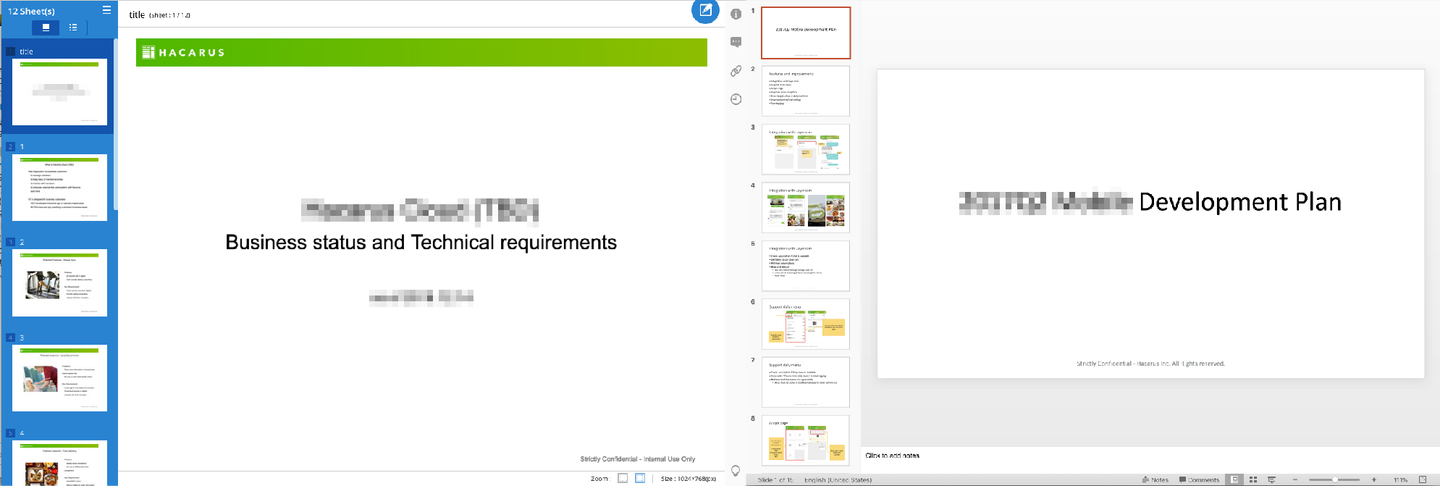This screenshot has width=1440, height=486.
Task: Click 'Development Plan' slide title text
Action: pyautogui.click(x=1240, y=202)
